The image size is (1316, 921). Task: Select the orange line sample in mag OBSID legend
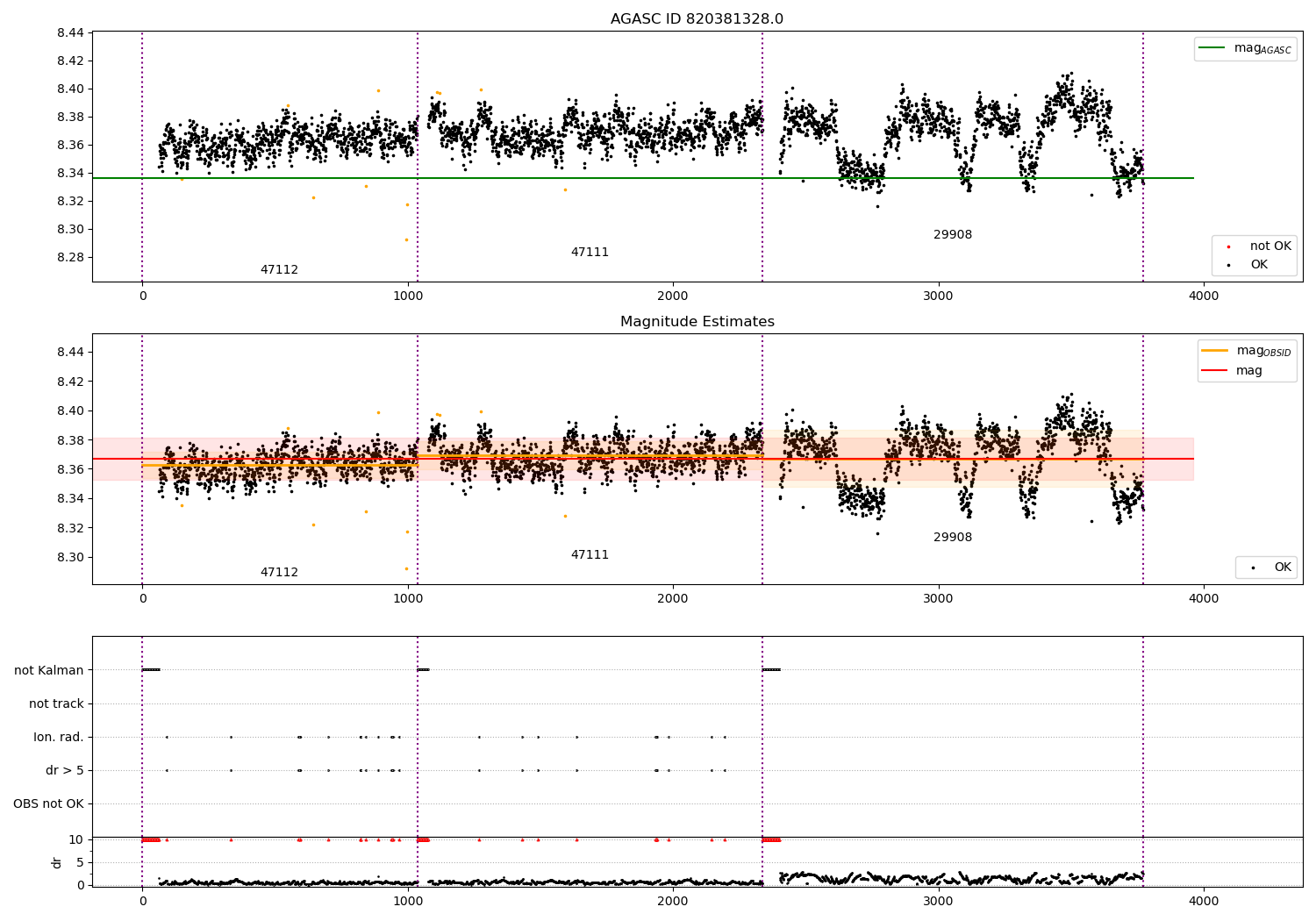click(x=1215, y=351)
